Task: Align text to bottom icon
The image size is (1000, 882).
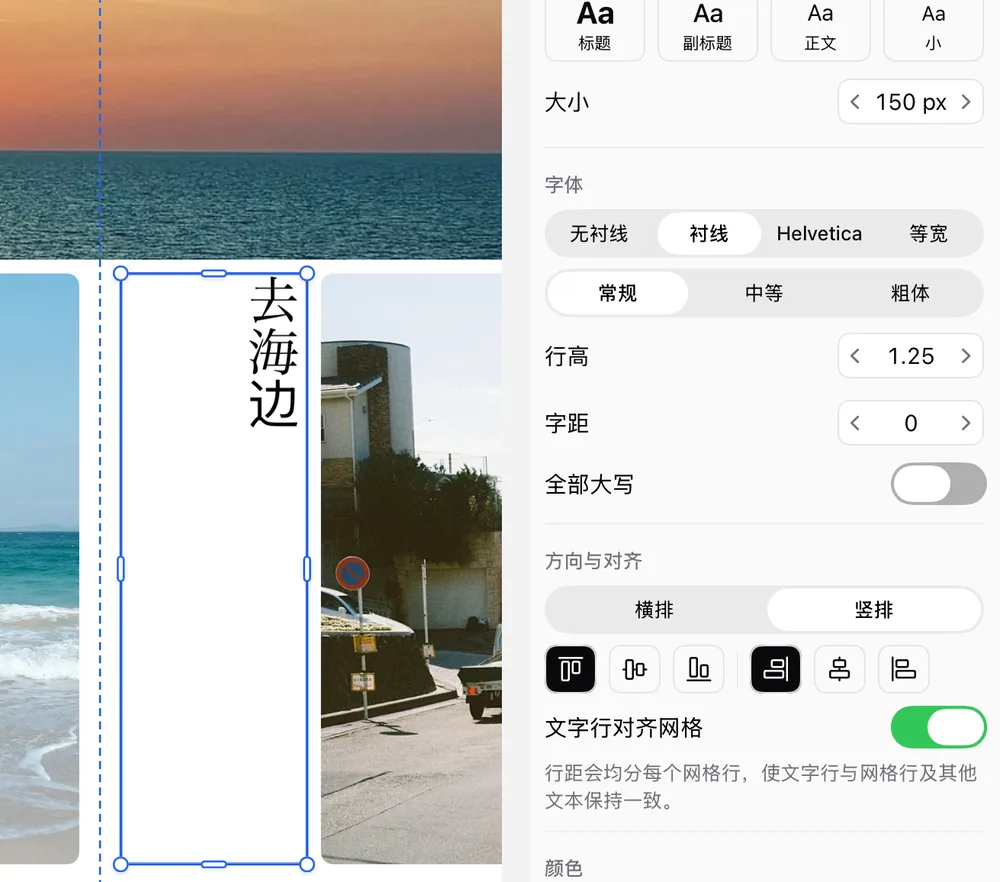Action: (698, 669)
